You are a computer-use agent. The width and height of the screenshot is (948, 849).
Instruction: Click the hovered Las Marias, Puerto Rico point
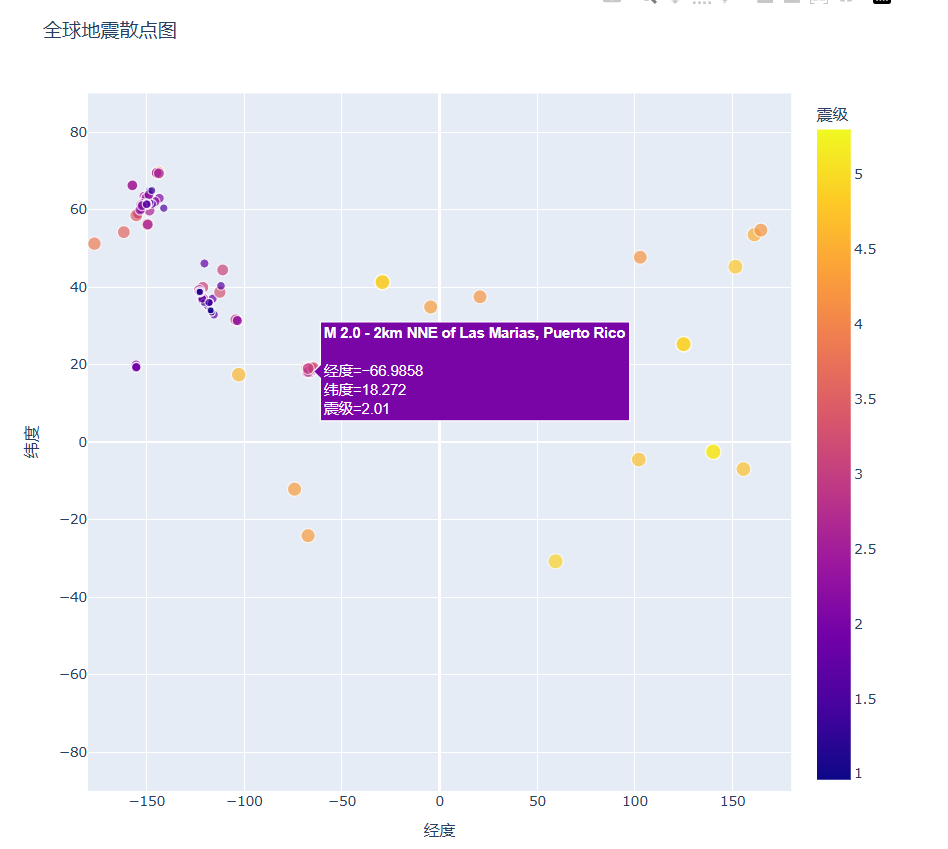(309, 369)
